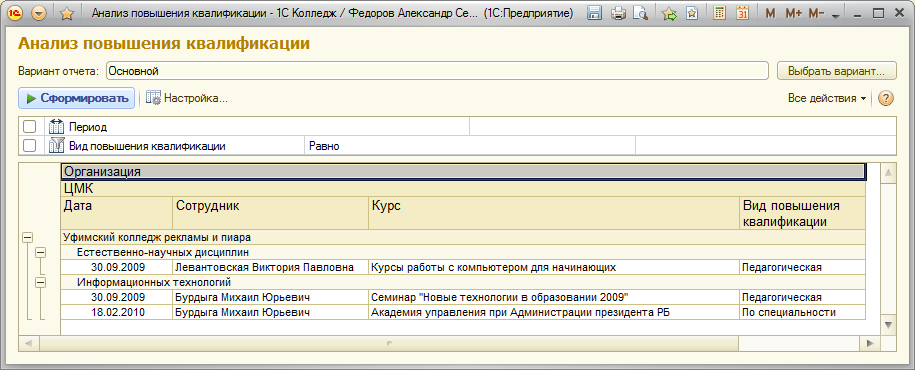Screen dimensions: 915x370
Task: Click Курсы работы с компьютером для начинающих cell
Action: (554, 267)
